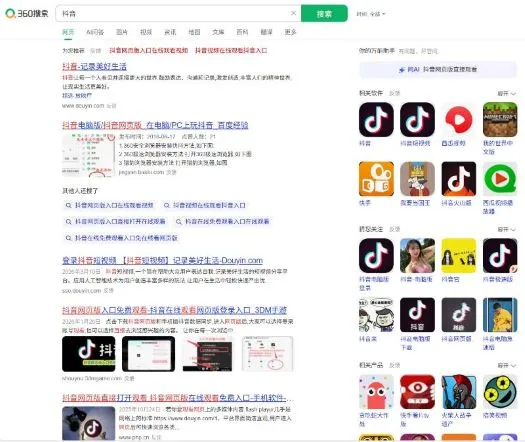The width and height of the screenshot is (525, 442).
Task: Open the 抖音电脑版下载 icon
Action: [x=417, y=315]
